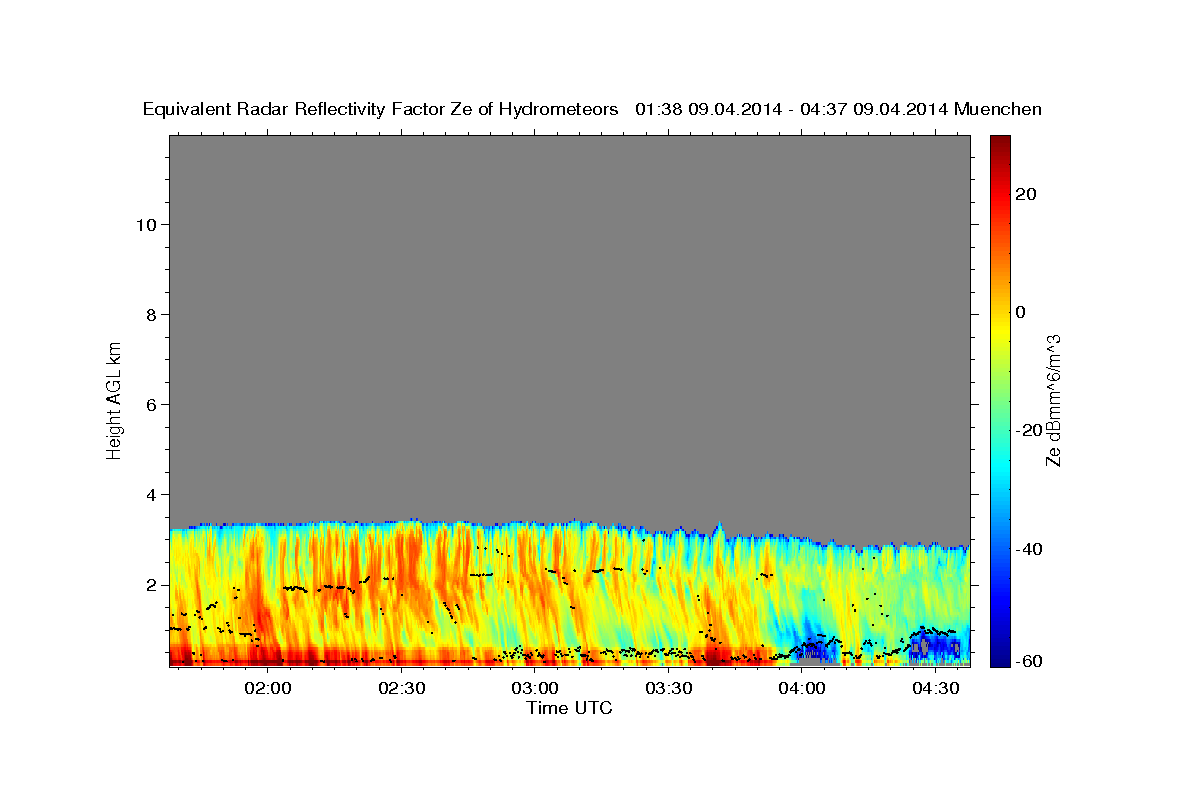Click the dark red top of the colorbar

(x=999, y=142)
